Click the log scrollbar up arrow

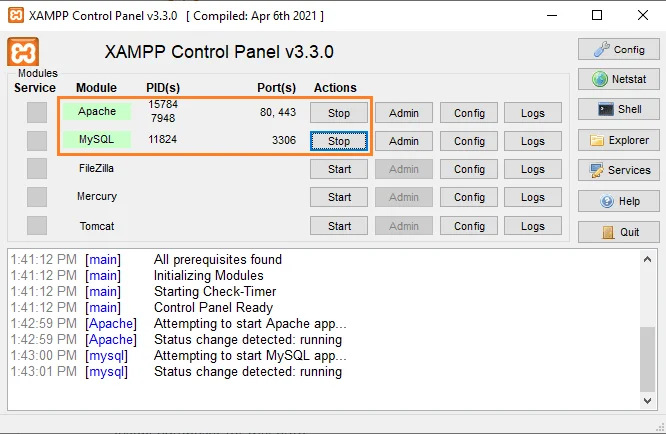[647, 259]
